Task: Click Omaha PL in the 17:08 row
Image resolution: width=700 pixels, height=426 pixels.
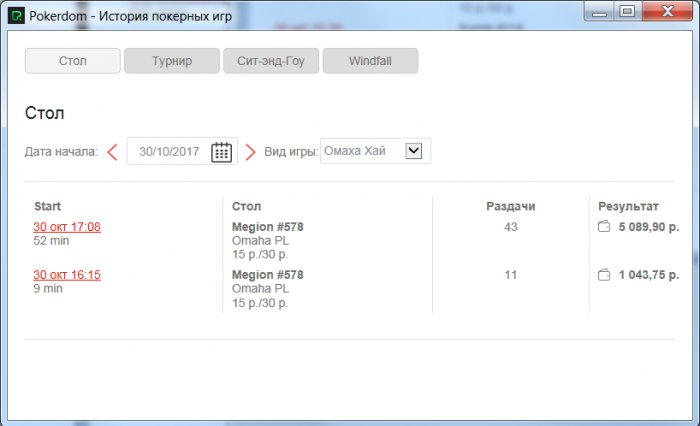Action: click(x=260, y=241)
